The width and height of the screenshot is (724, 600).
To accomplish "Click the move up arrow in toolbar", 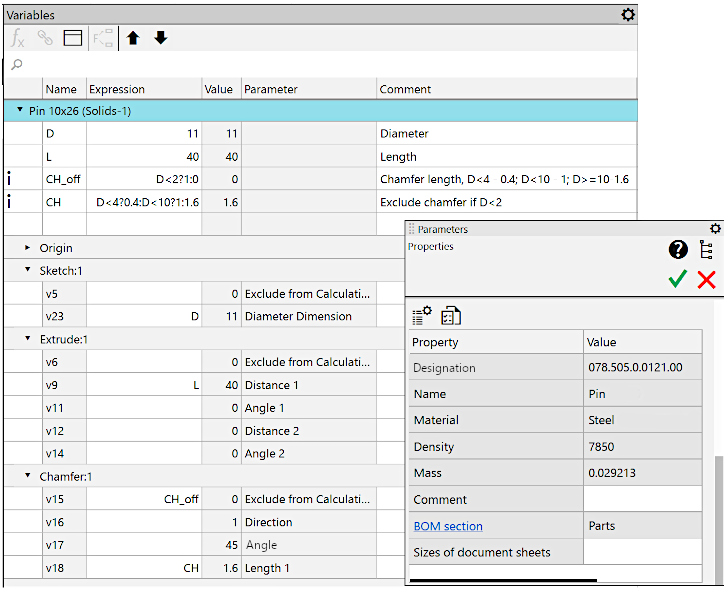I will (x=133, y=39).
